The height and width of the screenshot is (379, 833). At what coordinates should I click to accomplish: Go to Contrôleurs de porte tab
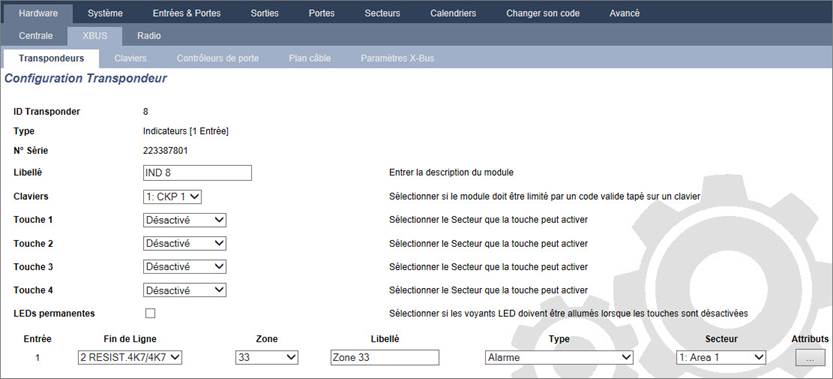point(218,58)
